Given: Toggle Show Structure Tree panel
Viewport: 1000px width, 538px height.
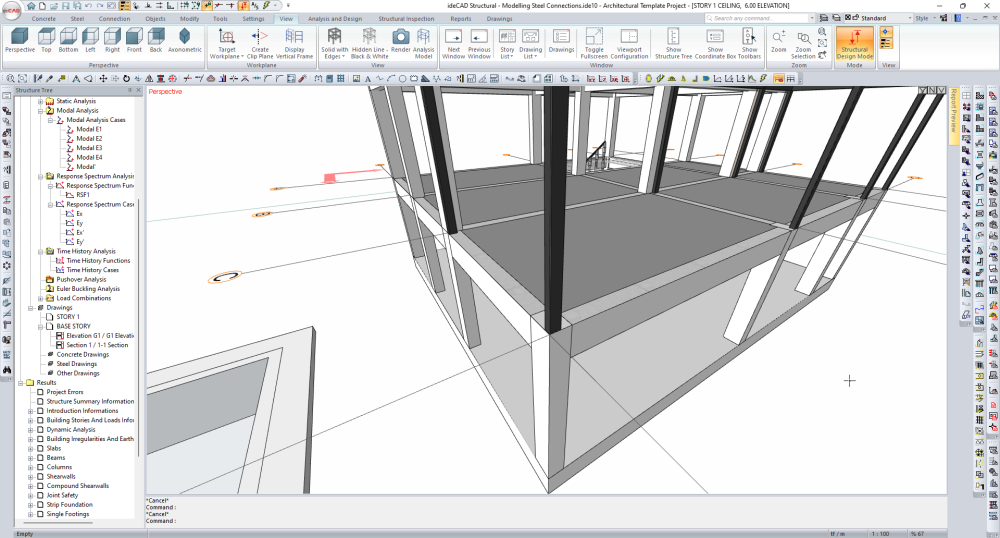Looking at the screenshot, I should coord(673,39).
